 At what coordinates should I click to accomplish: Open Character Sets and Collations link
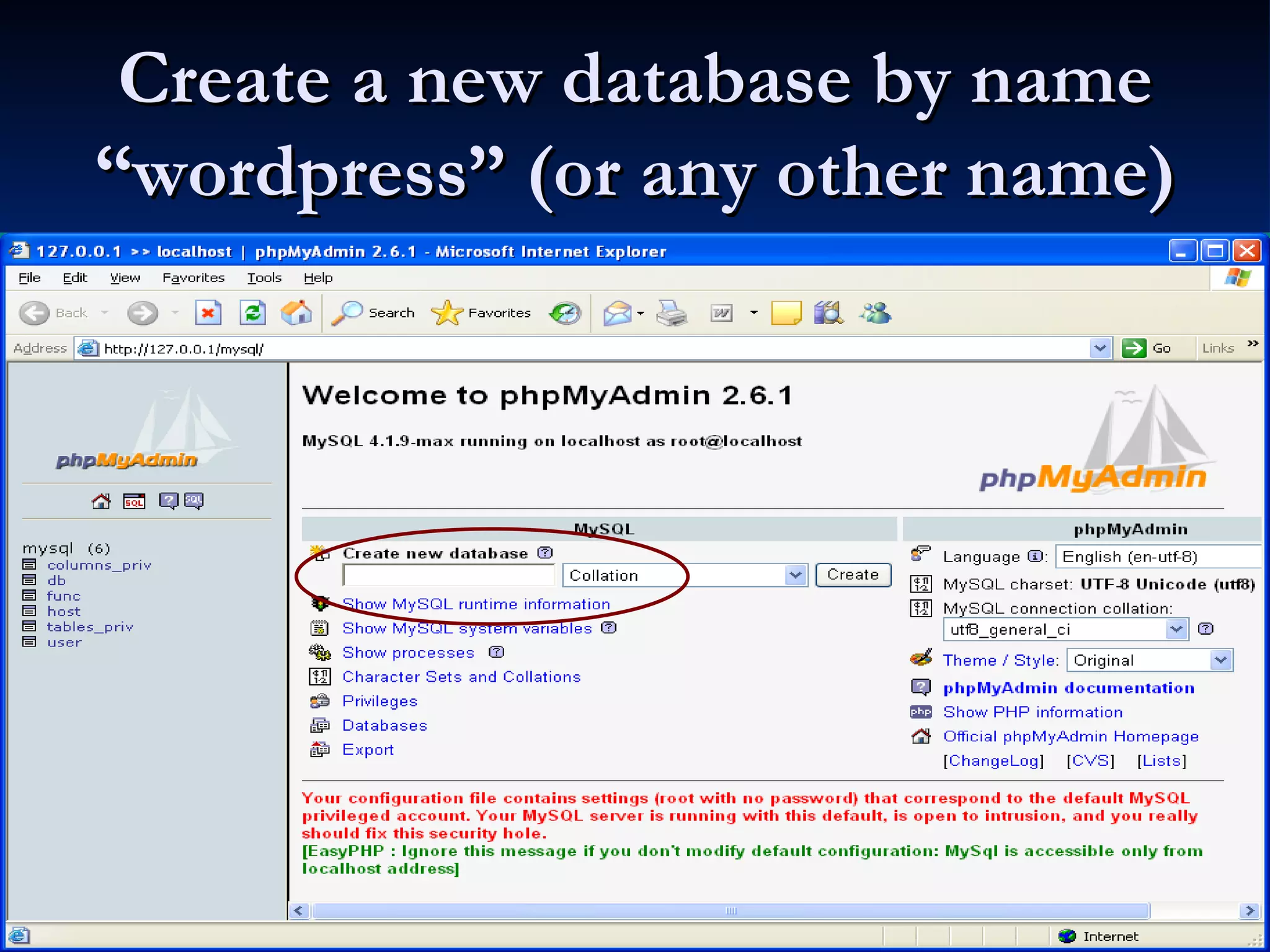tap(461, 676)
